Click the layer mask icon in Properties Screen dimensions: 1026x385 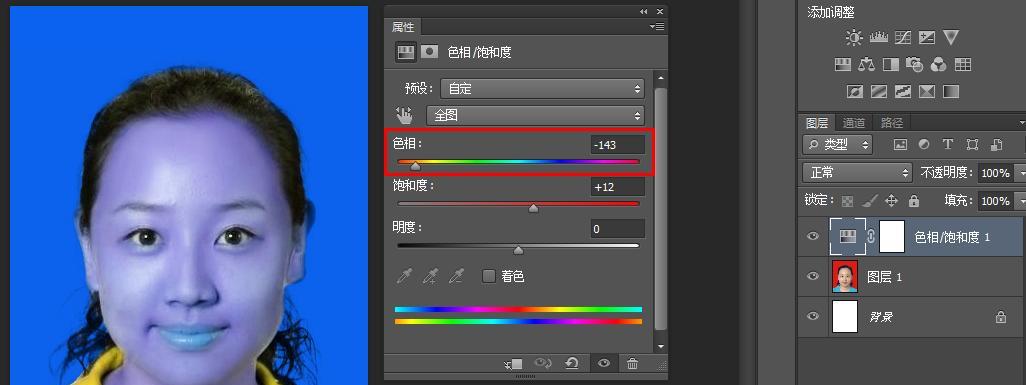429,52
